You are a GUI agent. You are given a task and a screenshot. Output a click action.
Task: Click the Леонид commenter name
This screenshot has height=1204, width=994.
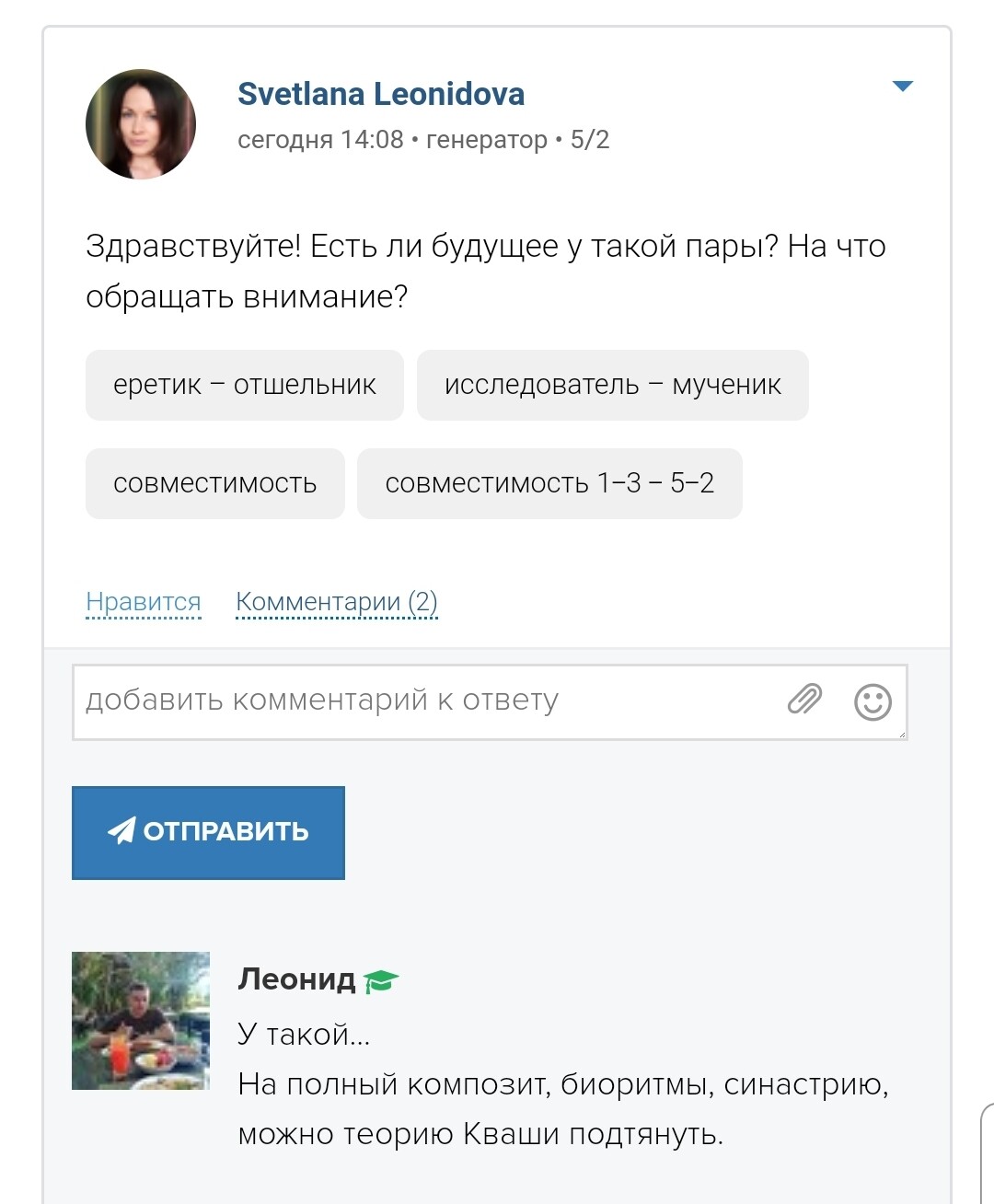[x=296, y=978]
